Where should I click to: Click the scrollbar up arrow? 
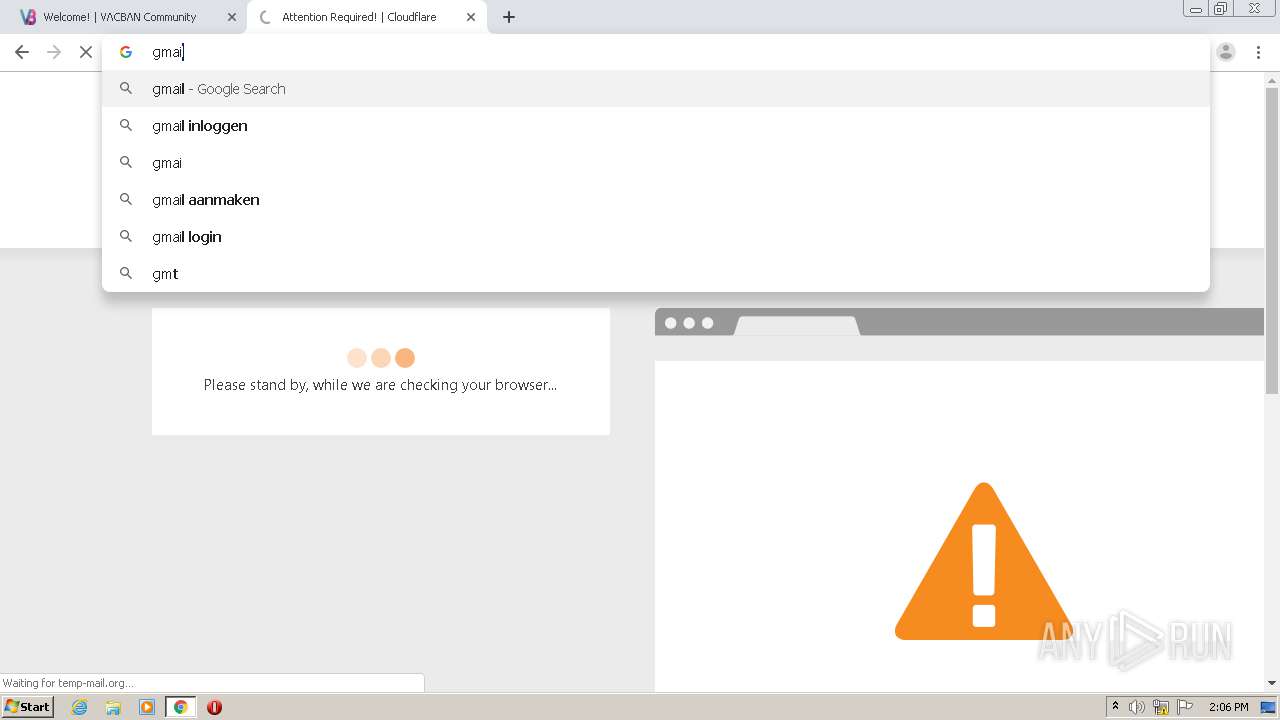(x=1272, y=80)
